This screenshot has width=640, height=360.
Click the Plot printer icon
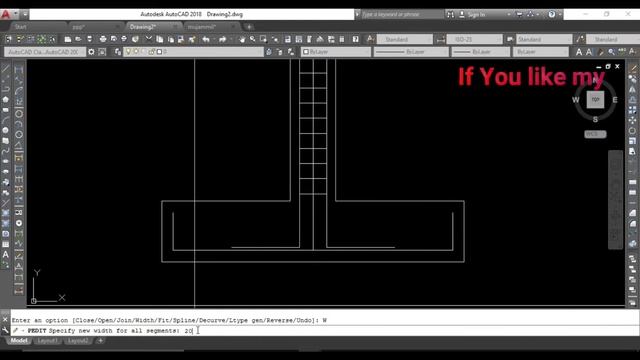coord(103,39)
